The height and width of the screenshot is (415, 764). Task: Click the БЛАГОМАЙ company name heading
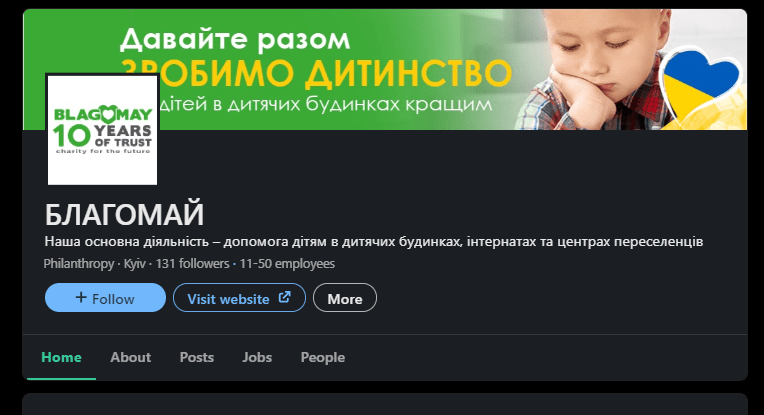pyautogui.click(x=124, y=214)
